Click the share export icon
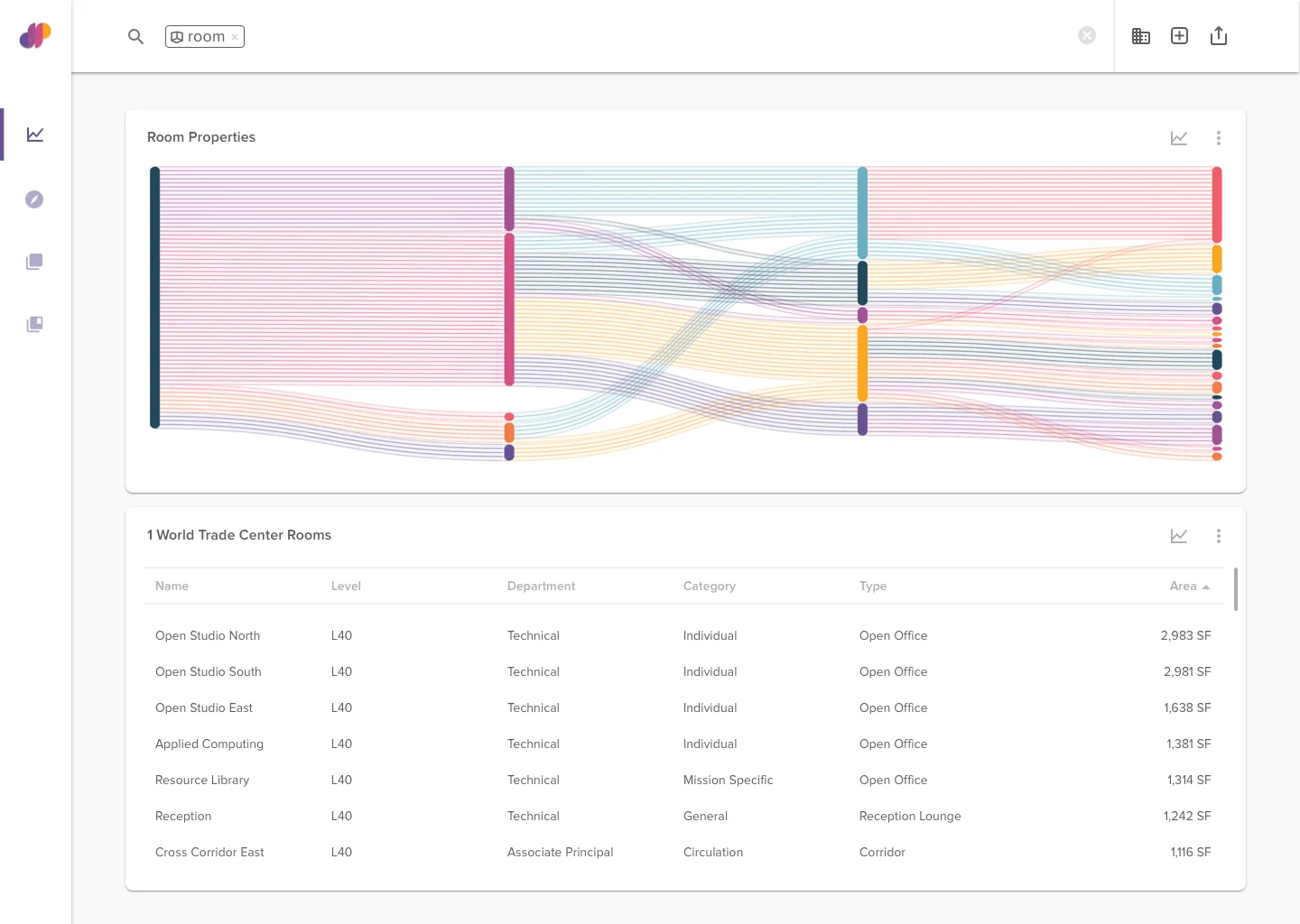 [1219, 36]
